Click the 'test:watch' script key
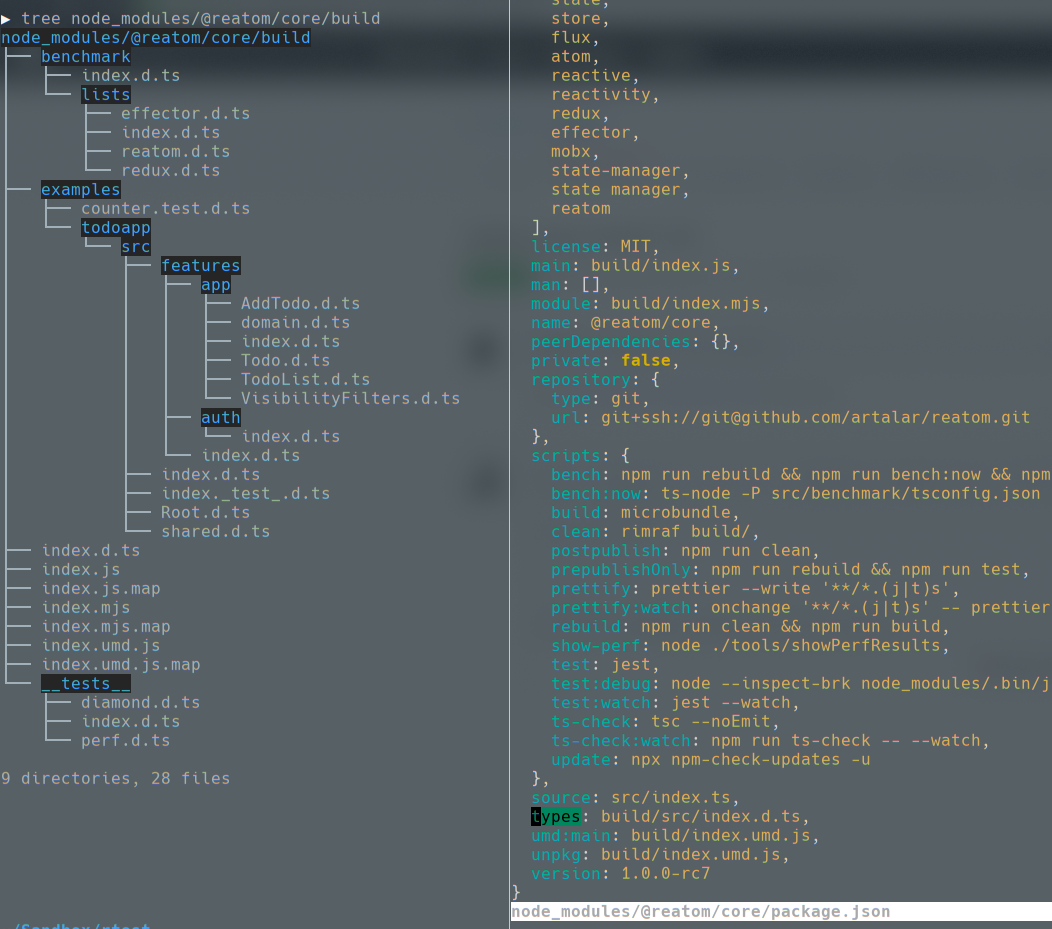This screenshot has height=929, width=1052. [x=600, y=702]
